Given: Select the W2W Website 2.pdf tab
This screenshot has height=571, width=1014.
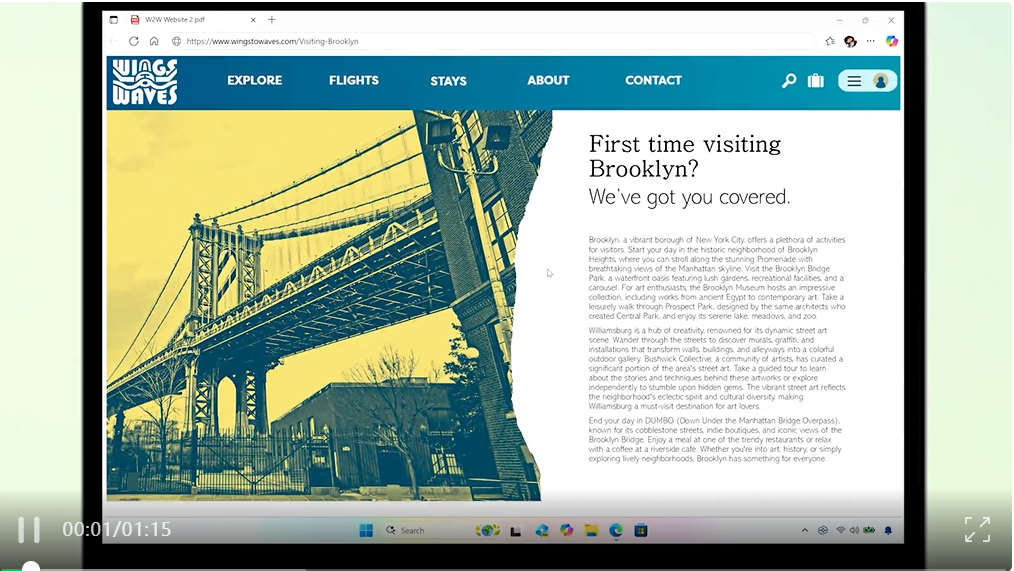Looking at the screenshot, I should tap(184, 19).
